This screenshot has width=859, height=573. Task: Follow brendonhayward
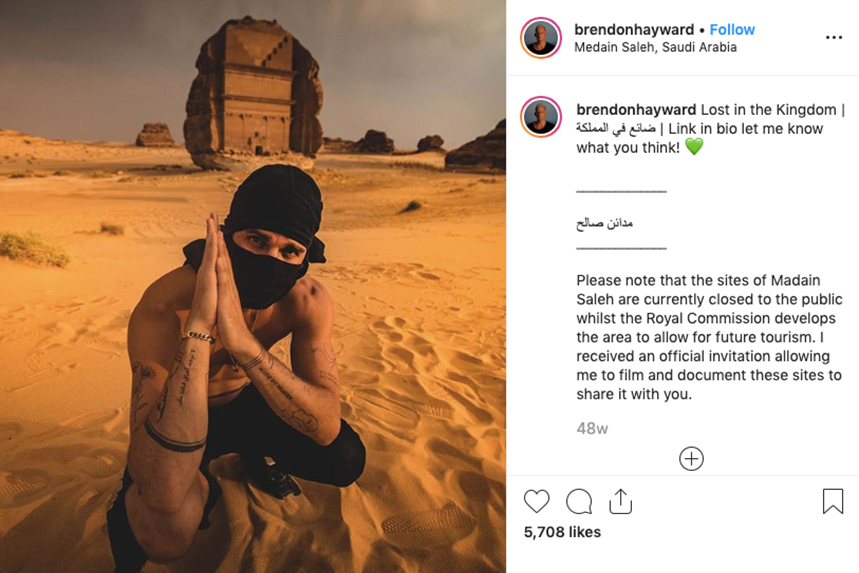coord(732,30)
